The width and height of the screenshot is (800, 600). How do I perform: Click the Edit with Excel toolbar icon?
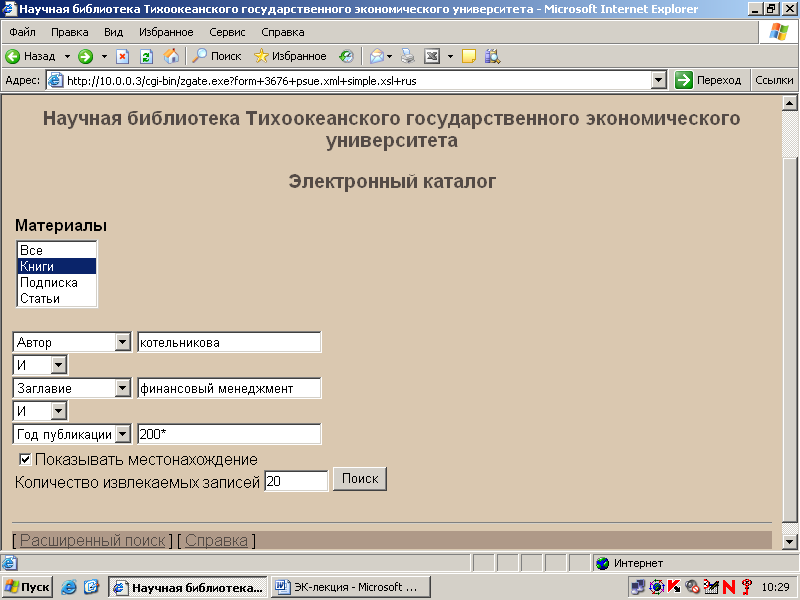pos(432,56)
